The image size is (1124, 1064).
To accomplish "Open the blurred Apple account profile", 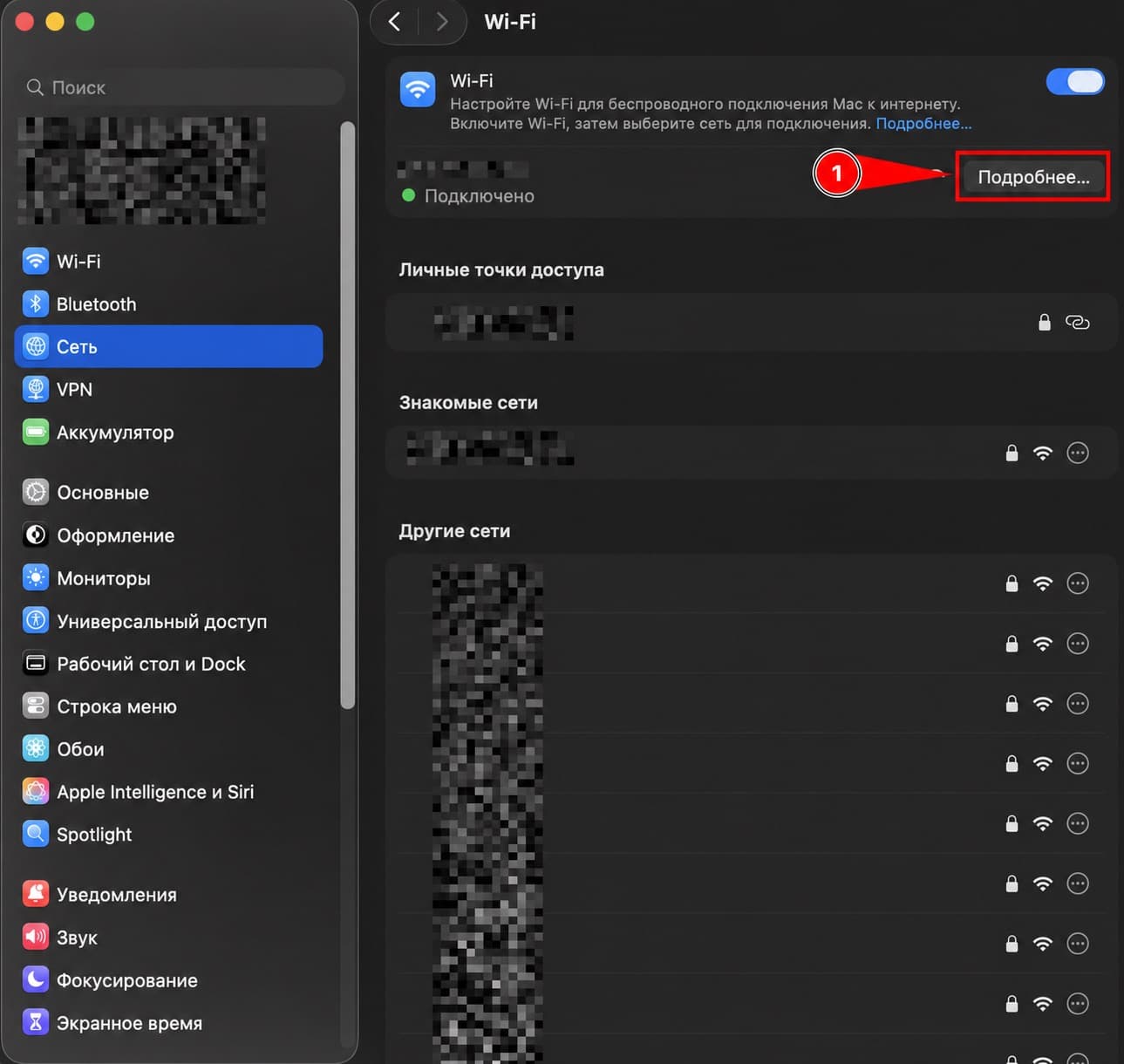I will click(142, 170).
